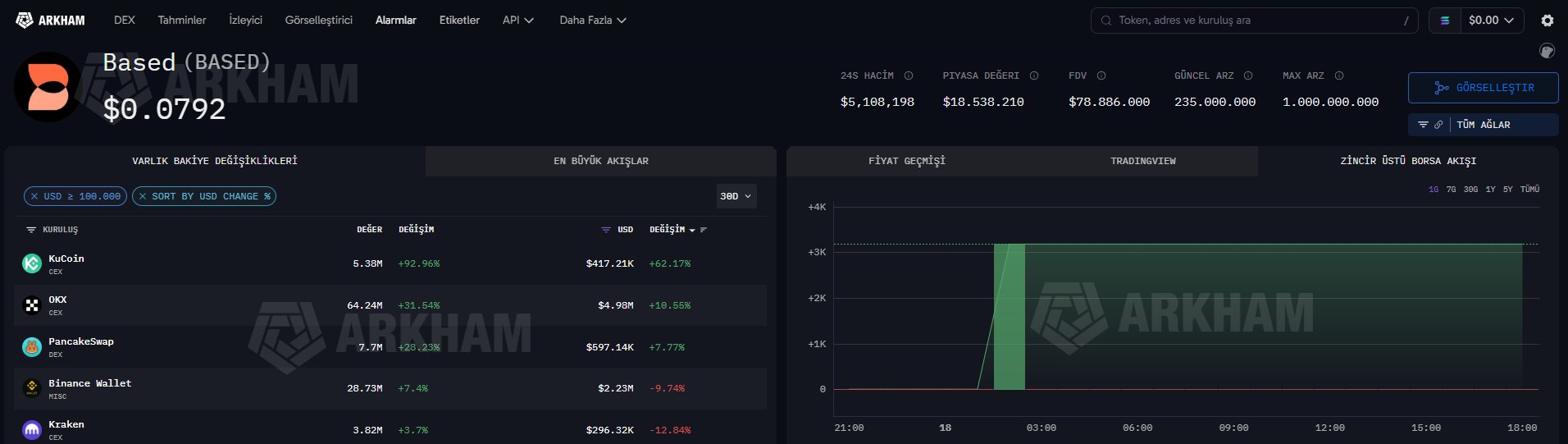Select the 7G chart range
The image size is (1568, 444).
click(1452, 190)
